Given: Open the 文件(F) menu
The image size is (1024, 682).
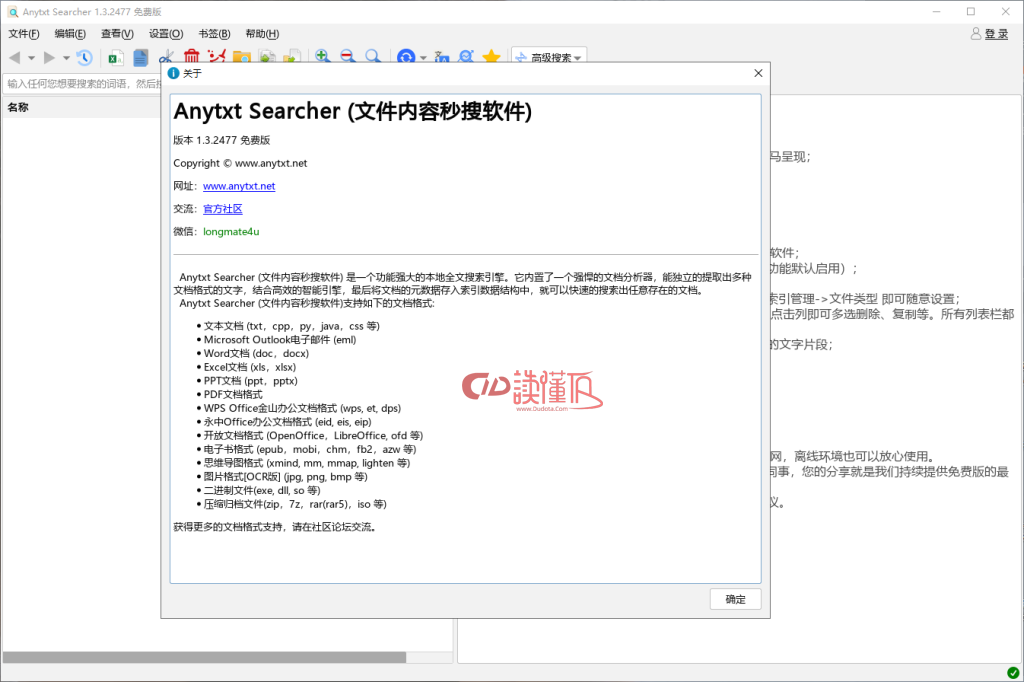Looking at the screenshot, I should point(24,34).
